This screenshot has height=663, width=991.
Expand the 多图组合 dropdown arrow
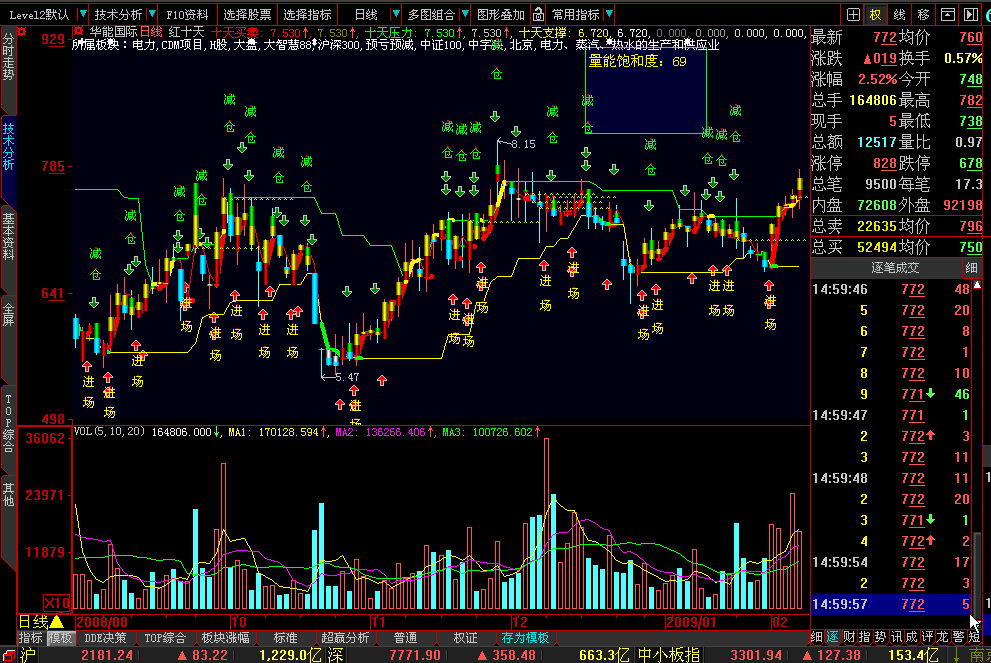[x=465, y=14]
